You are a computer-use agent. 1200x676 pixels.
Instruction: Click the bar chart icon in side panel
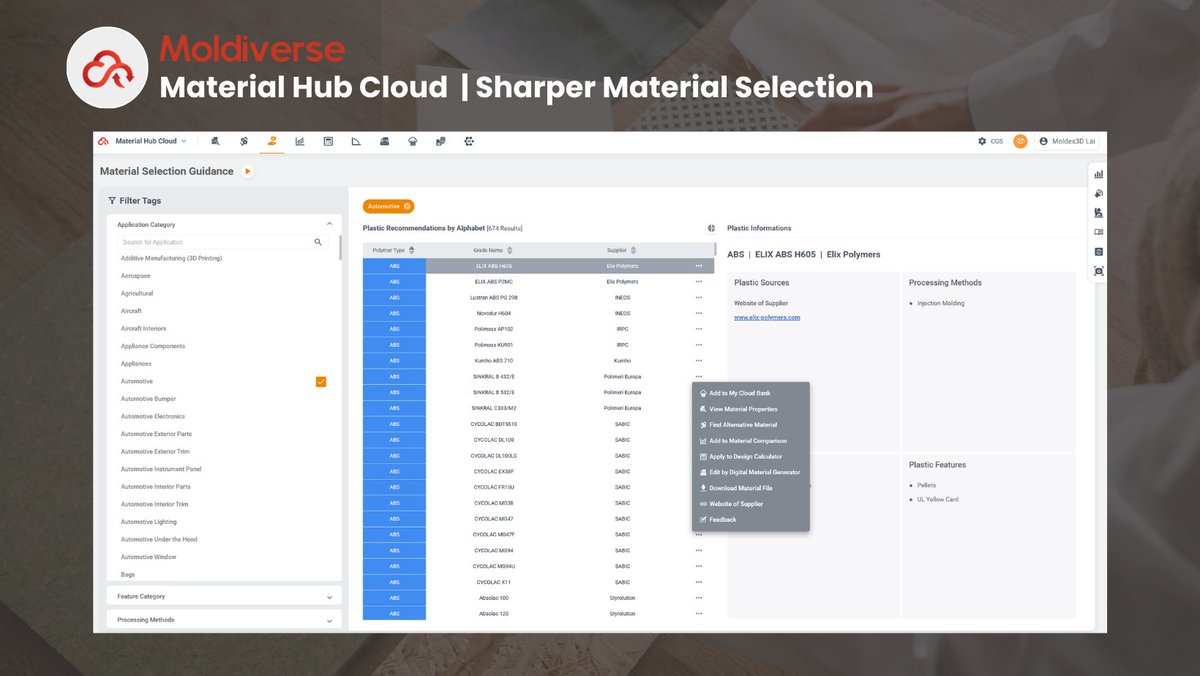tap(1099, 174)
